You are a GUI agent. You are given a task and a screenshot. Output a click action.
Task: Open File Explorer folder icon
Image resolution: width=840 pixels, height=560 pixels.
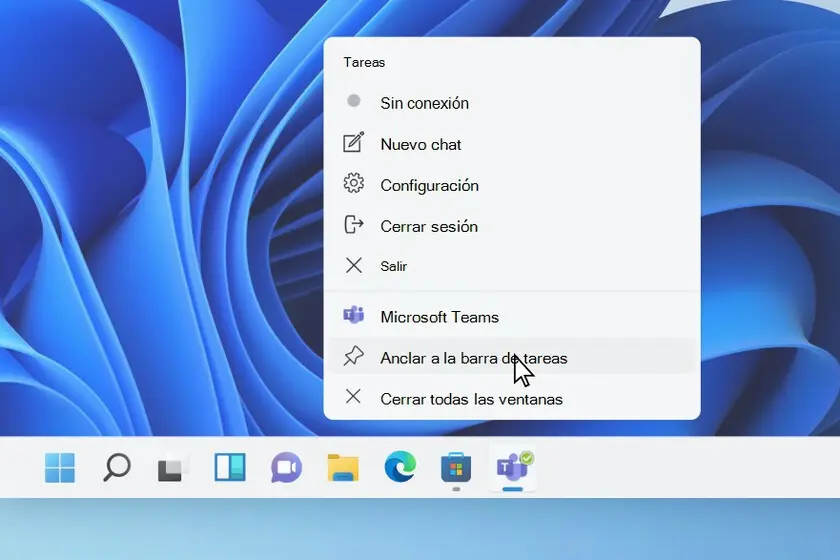point(343,468)
